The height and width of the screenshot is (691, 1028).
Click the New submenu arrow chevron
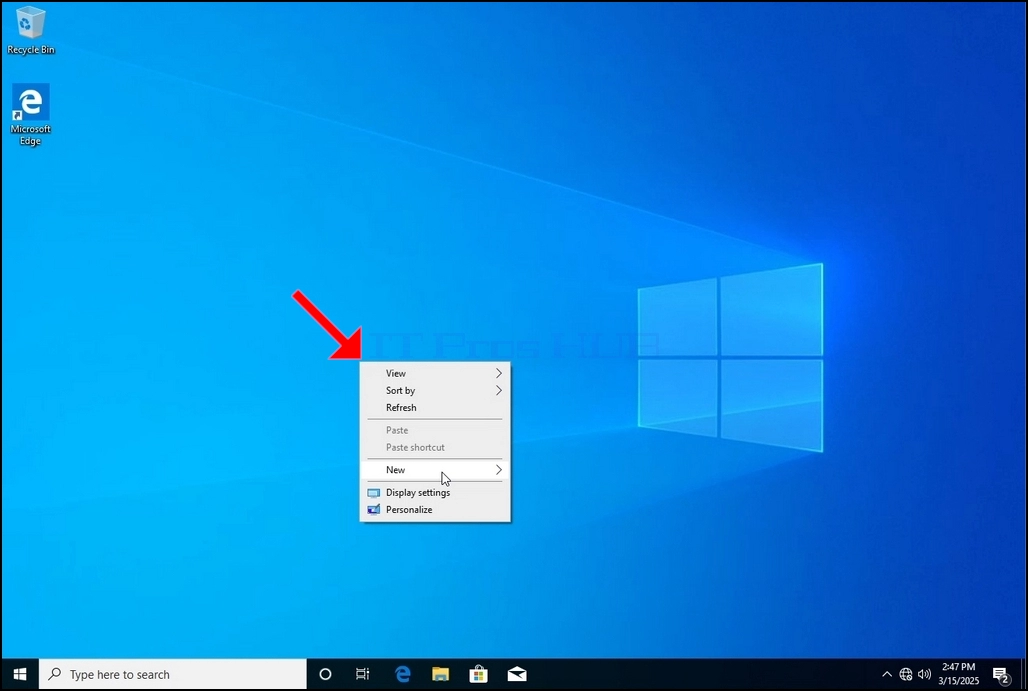pyautogui.click(x=499, y=469)
